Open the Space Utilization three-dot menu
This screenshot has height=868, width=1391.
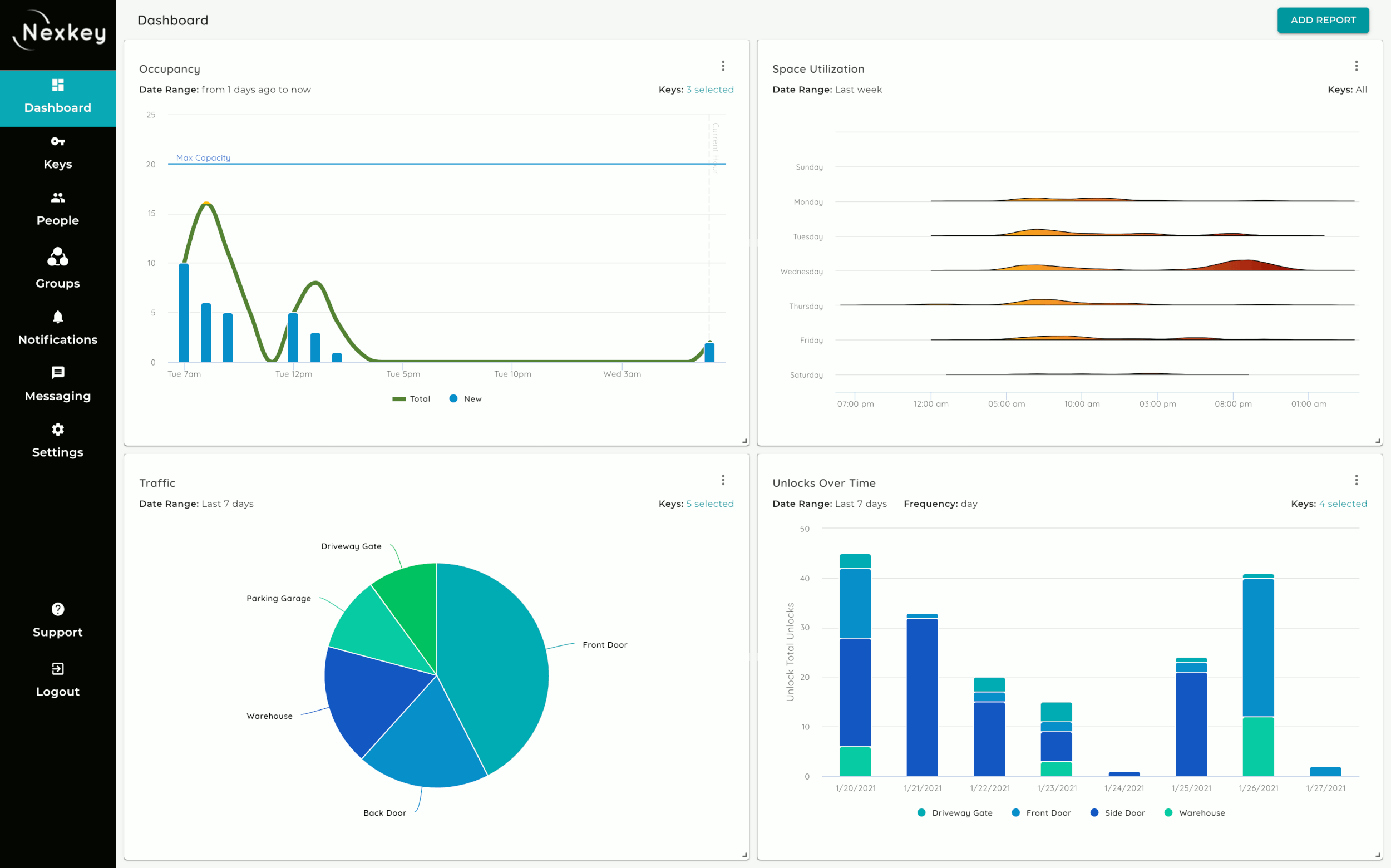click(1356, 66)
